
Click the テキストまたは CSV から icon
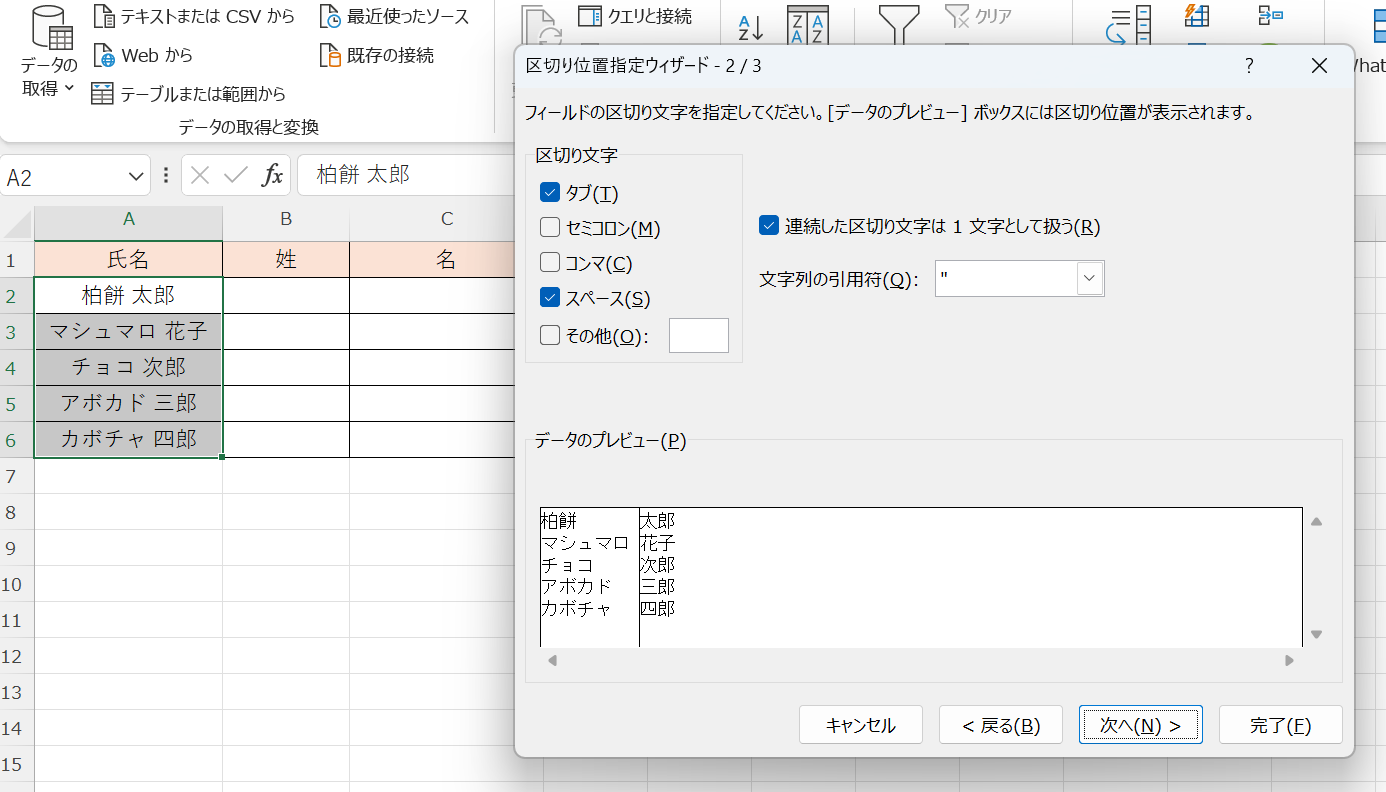click(x=105, y=17)
